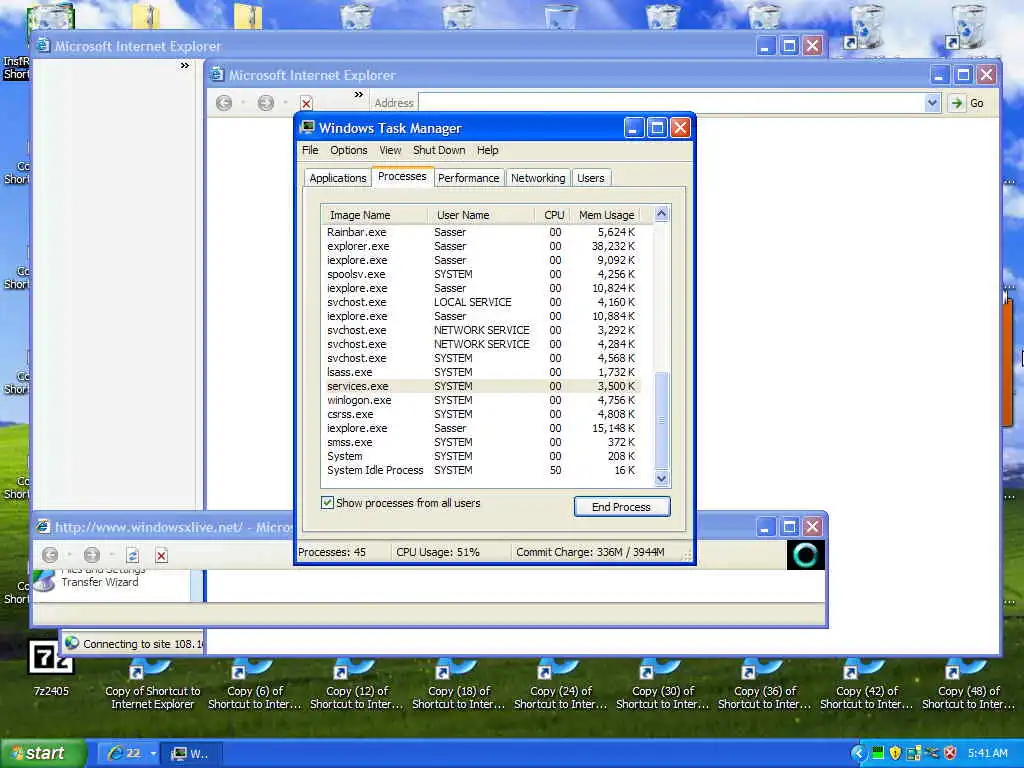1024x768 pixels.
Task: Select the lsass.exe process row
Action: click(481, 372)
